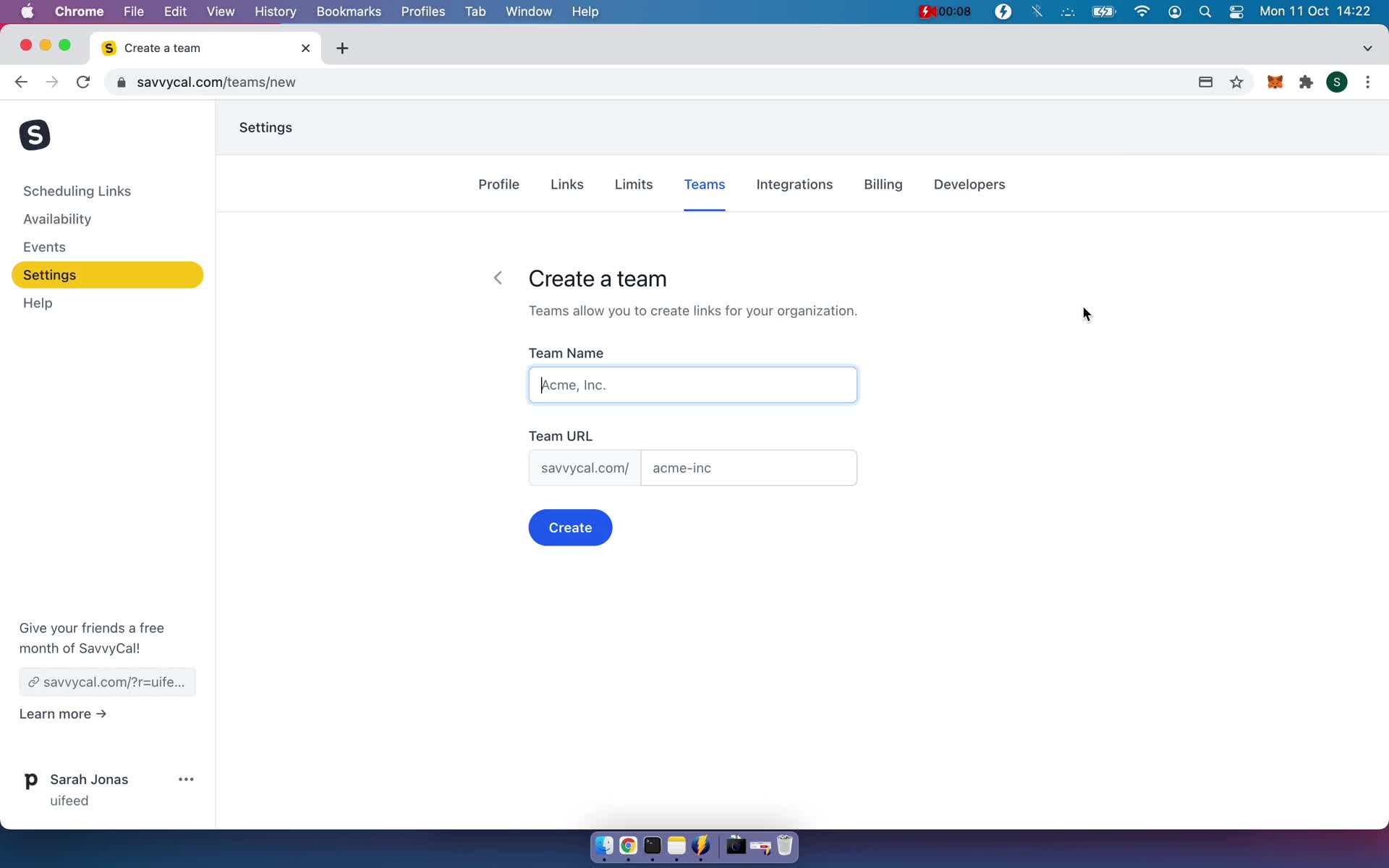Click the Team Name input field
The width and height of the screenshot is (1389, 868).
tap(693, 384)
